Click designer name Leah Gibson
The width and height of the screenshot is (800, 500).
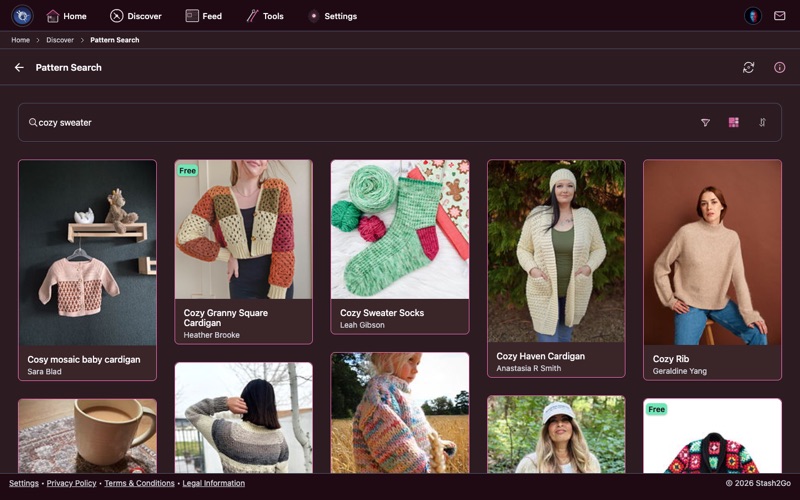(362, 325)
